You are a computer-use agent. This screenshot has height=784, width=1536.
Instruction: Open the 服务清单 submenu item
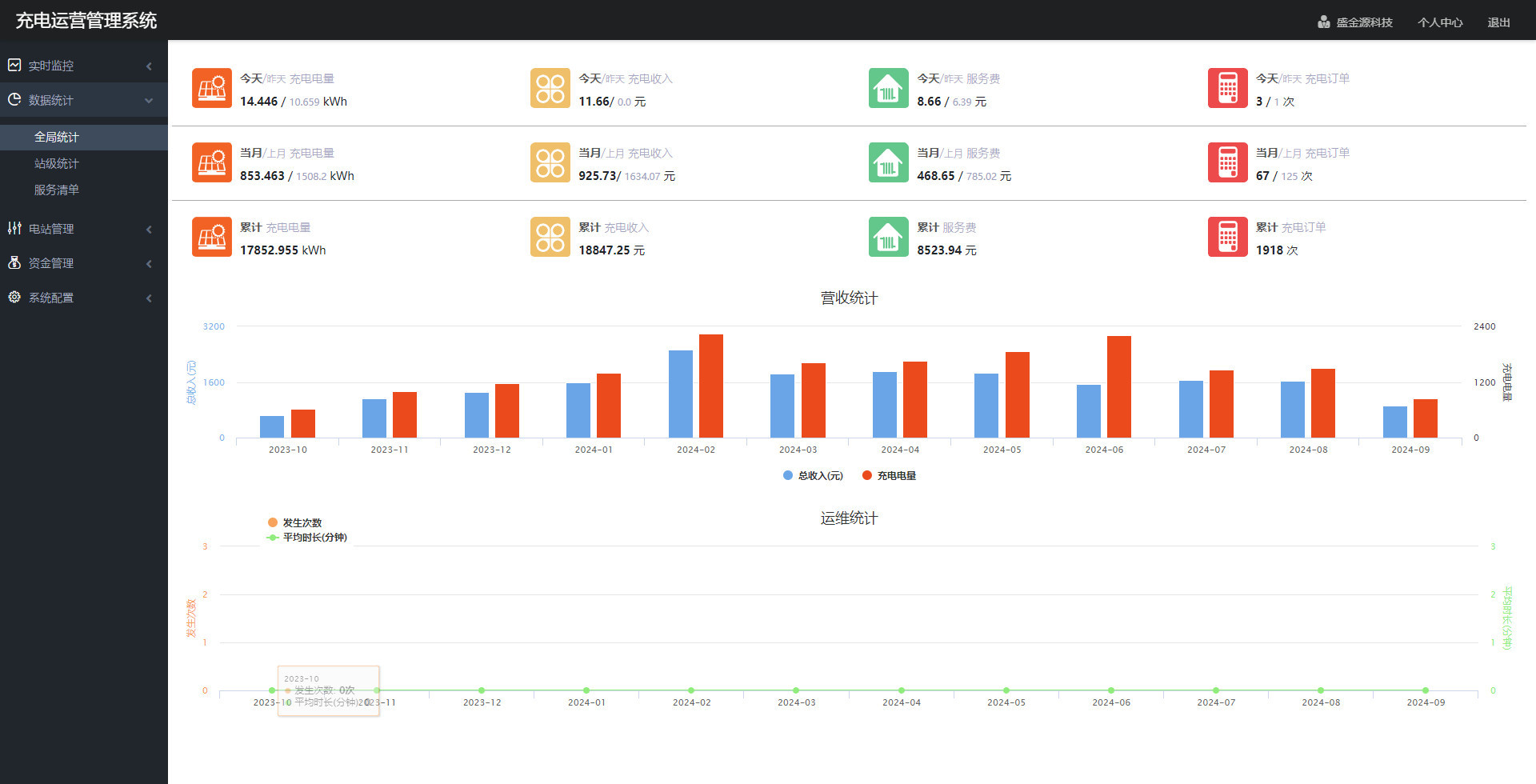pos(56,190)
